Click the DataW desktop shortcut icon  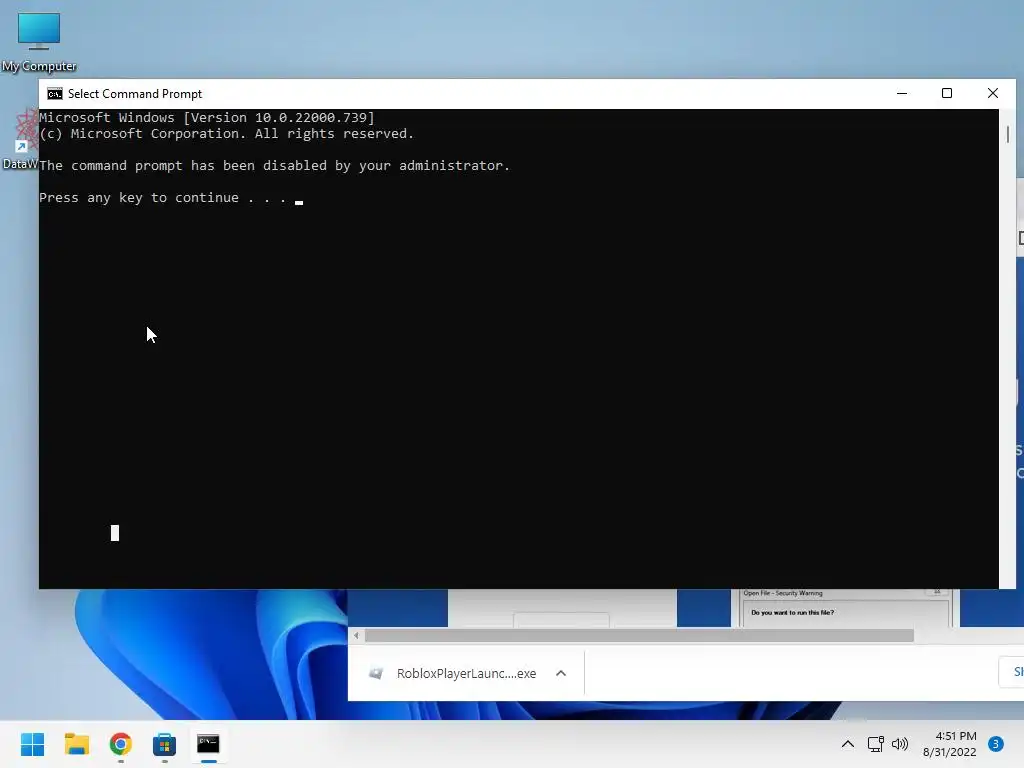(20, 138)
